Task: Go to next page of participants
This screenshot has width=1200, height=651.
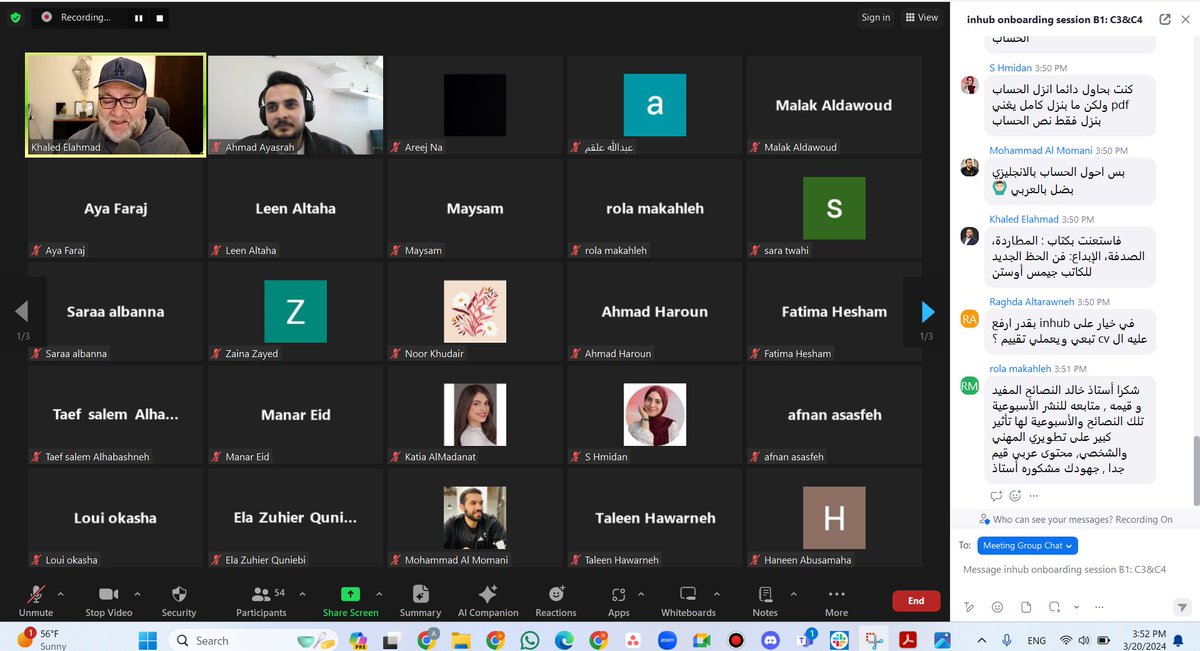Action: [x=927, y=311]
